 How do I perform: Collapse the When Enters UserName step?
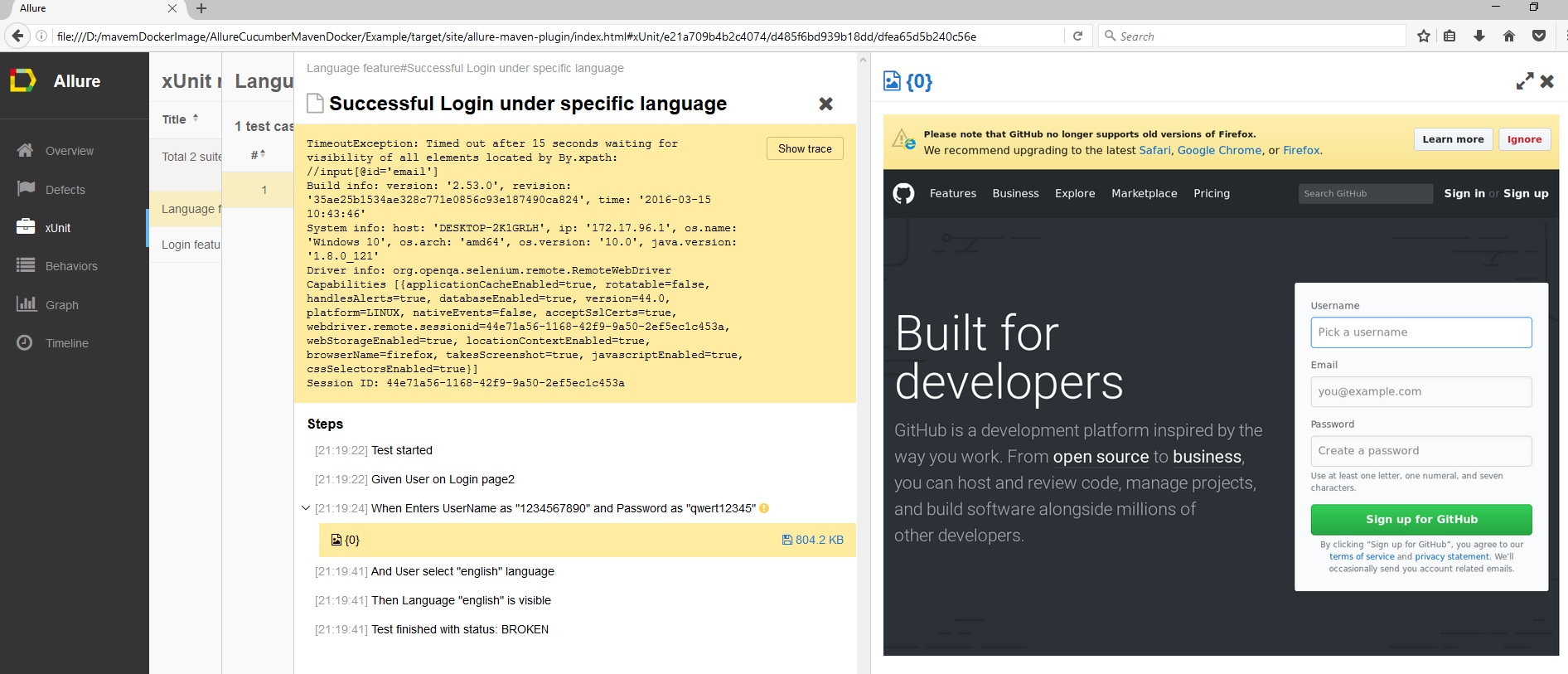point(306,508)
